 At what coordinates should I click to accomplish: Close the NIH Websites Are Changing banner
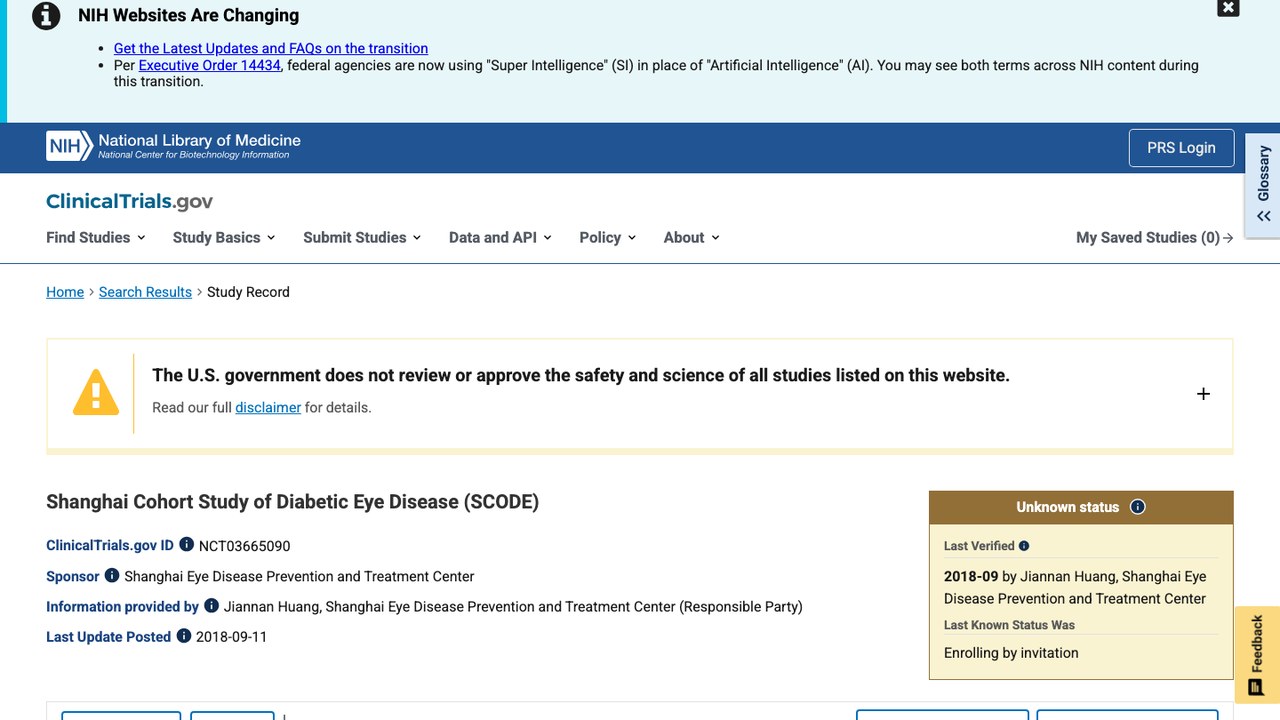click(1228, 8)
